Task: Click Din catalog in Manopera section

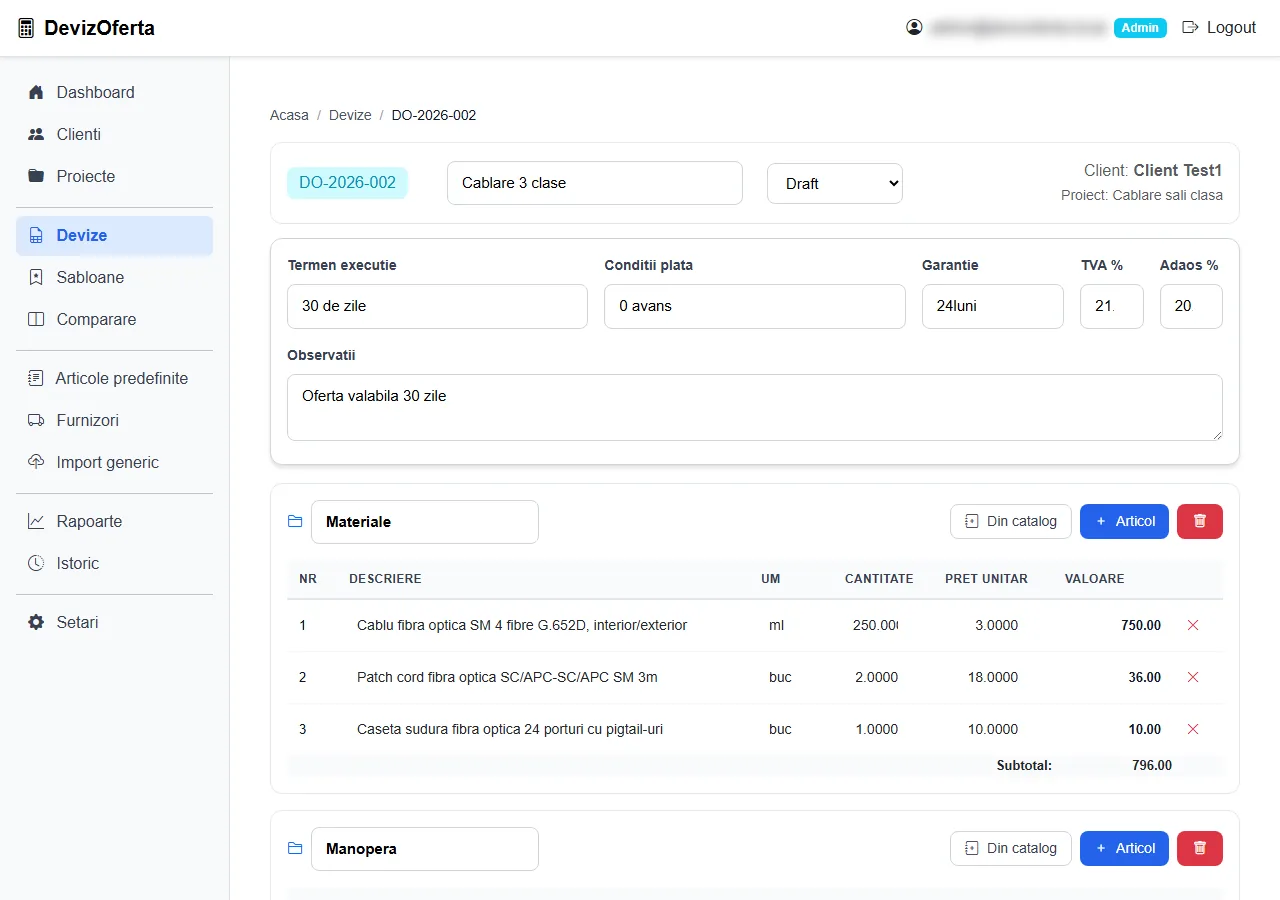Action: pyautogui.click(x=1011, y=848)
